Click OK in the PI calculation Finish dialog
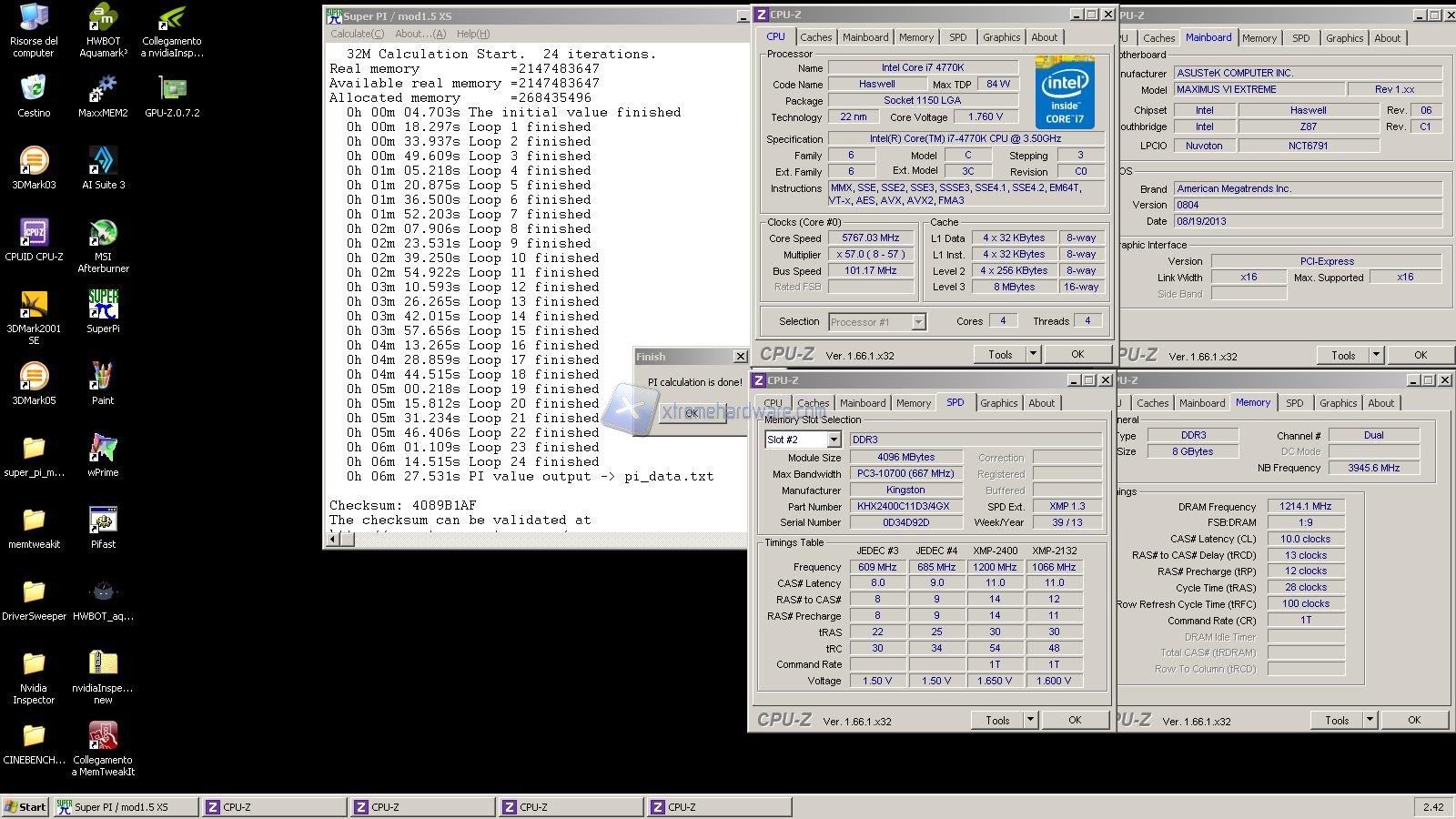Image resolution: width=1456 pixels, height=819 pixels. (692, 413)
